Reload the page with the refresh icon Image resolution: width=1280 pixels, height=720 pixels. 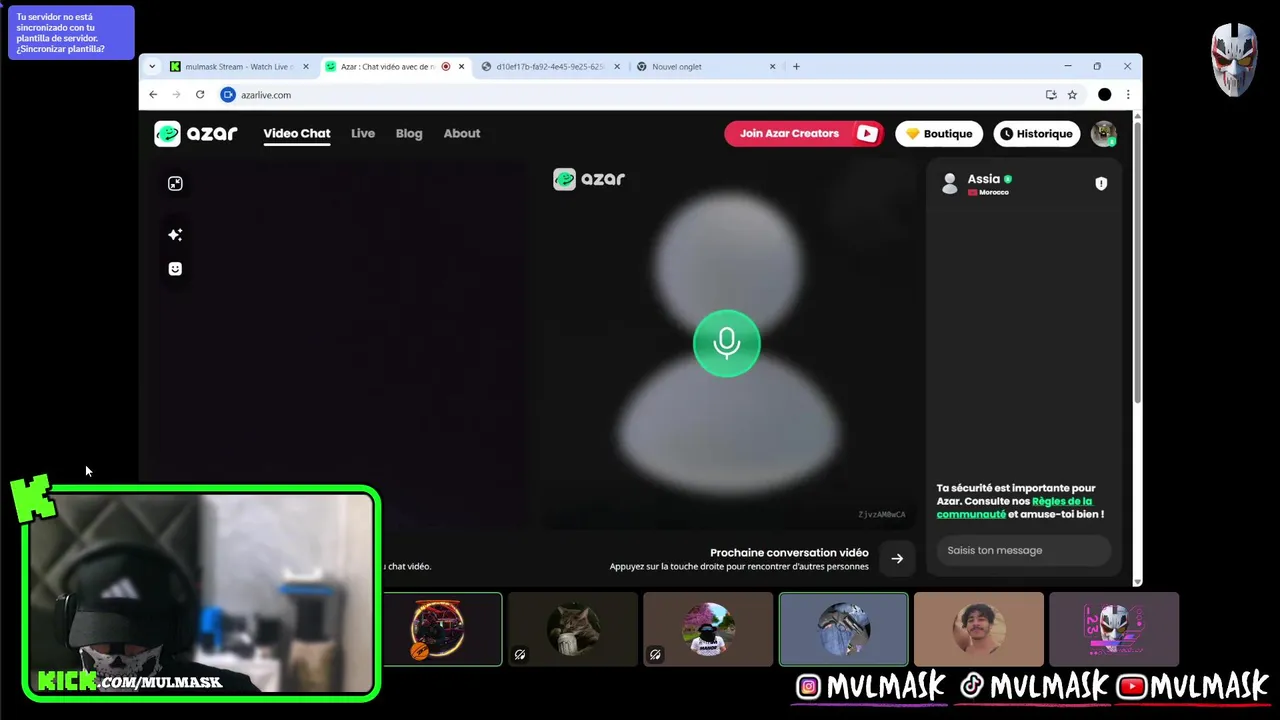200,95
